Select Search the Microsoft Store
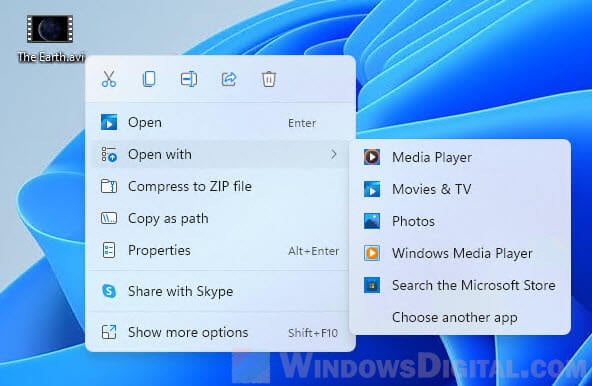 click(460, 285)
